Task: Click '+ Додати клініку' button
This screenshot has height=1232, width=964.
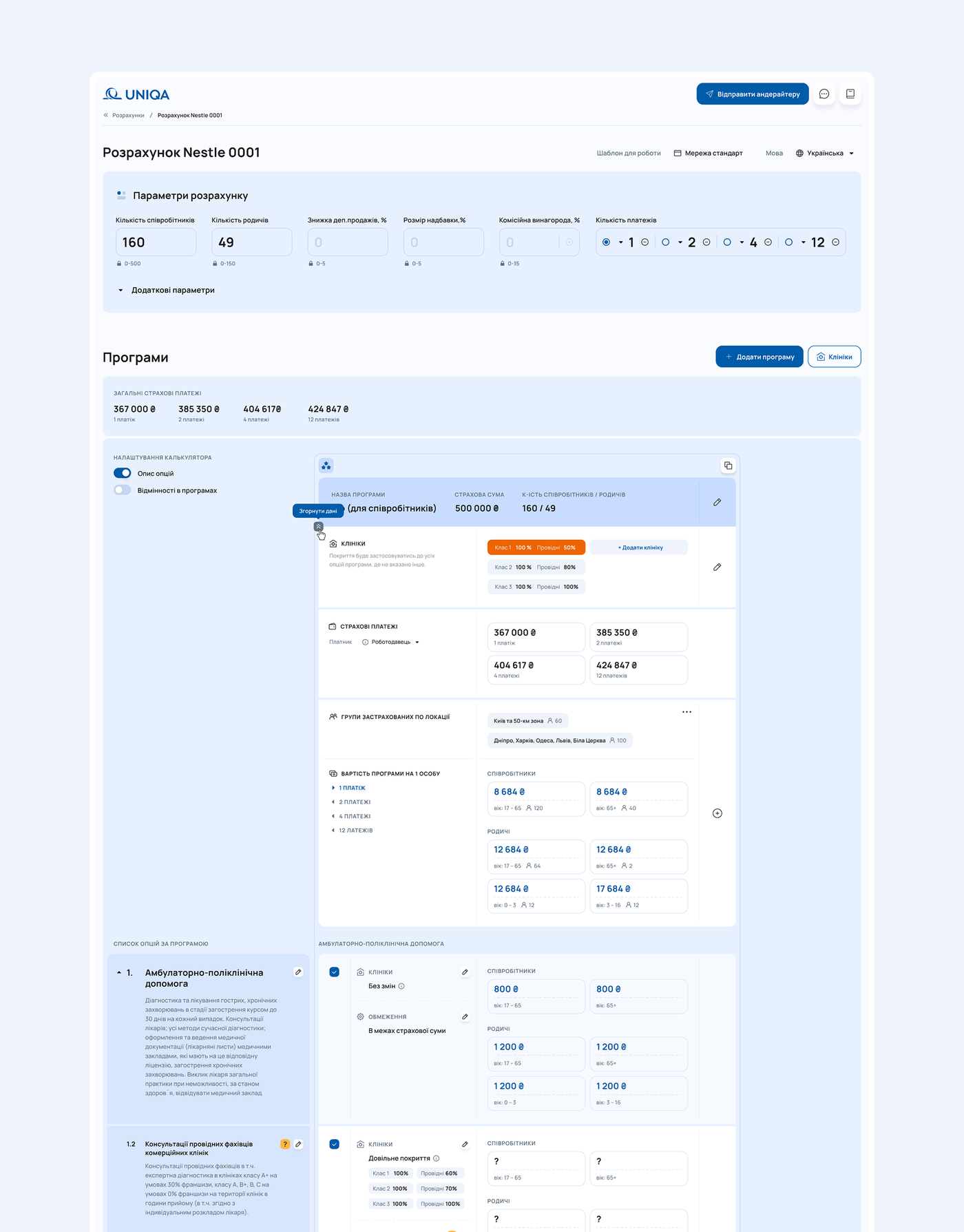Action: (639, 547)
